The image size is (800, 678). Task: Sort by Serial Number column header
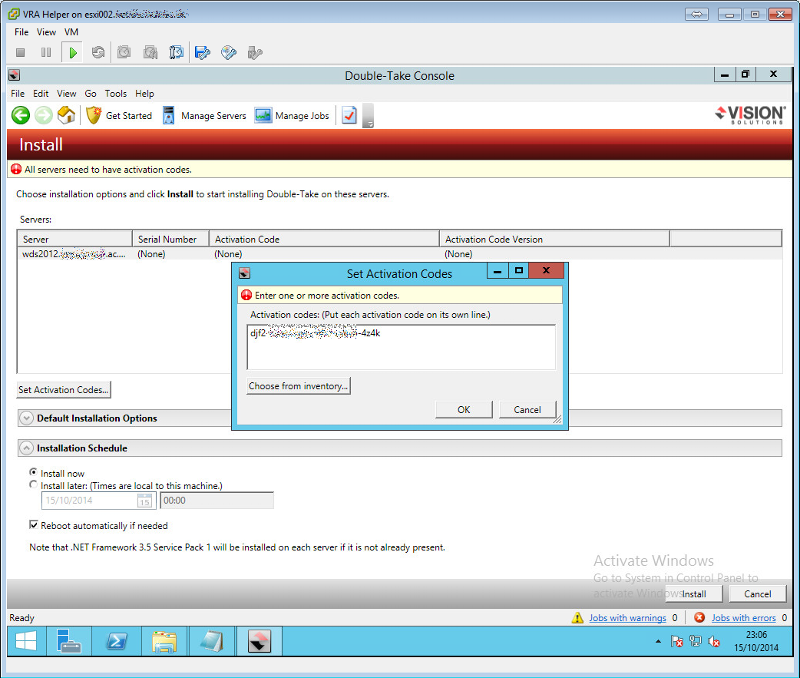171,239
